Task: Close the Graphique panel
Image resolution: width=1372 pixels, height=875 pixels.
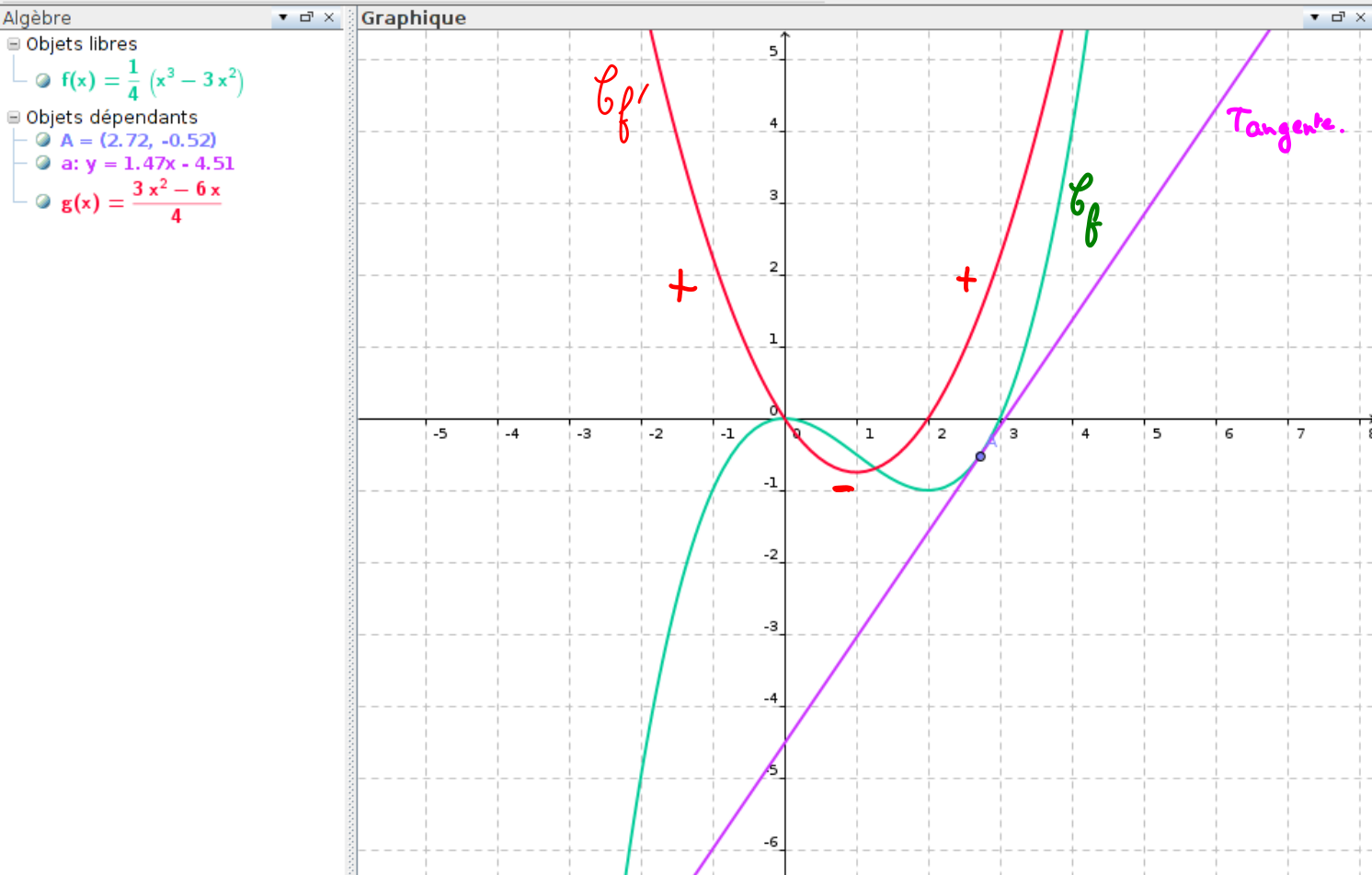Action: pyautogui.click(x=1361, y=17)
